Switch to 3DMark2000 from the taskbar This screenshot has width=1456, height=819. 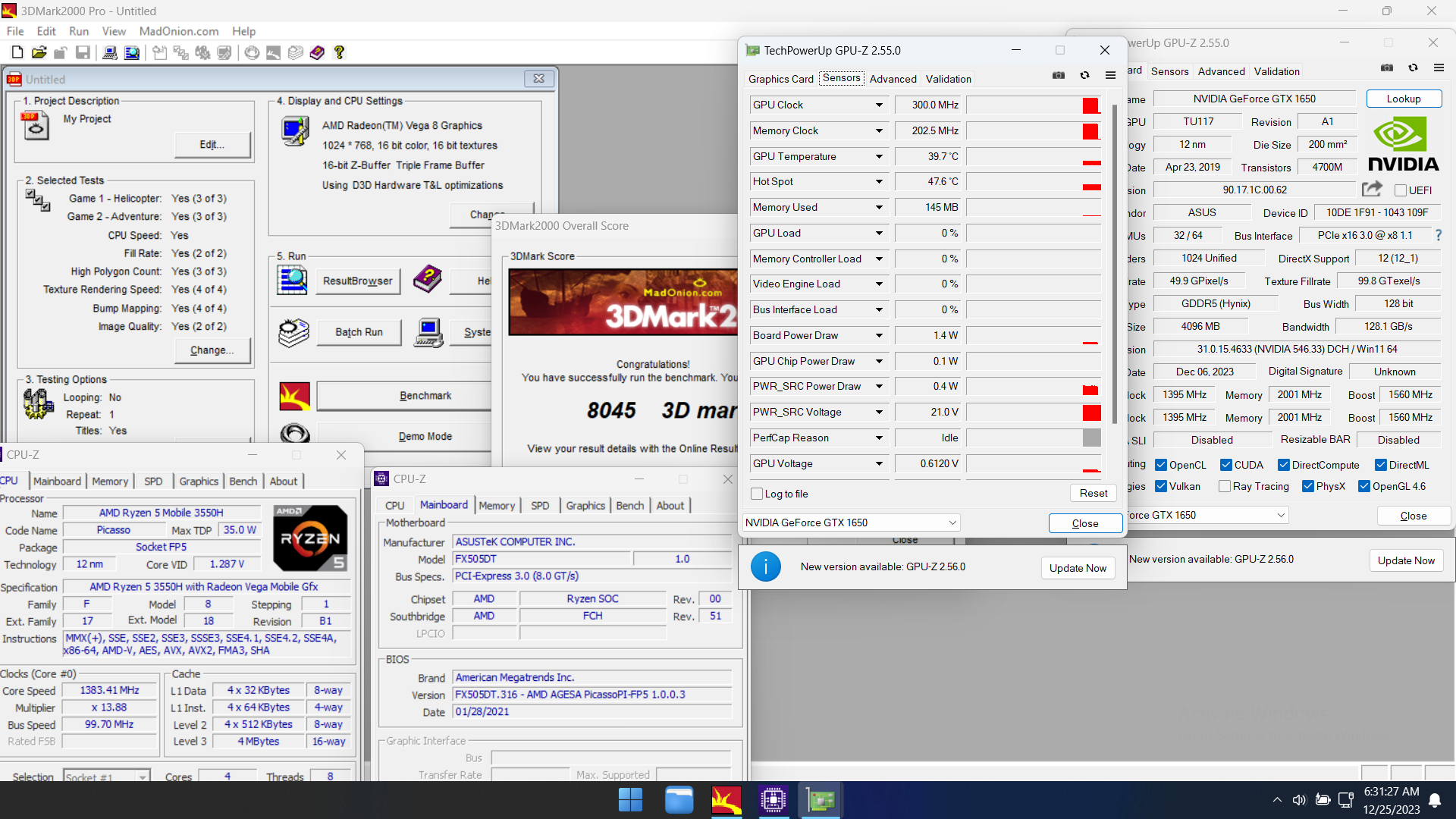[x=726, y=799]
